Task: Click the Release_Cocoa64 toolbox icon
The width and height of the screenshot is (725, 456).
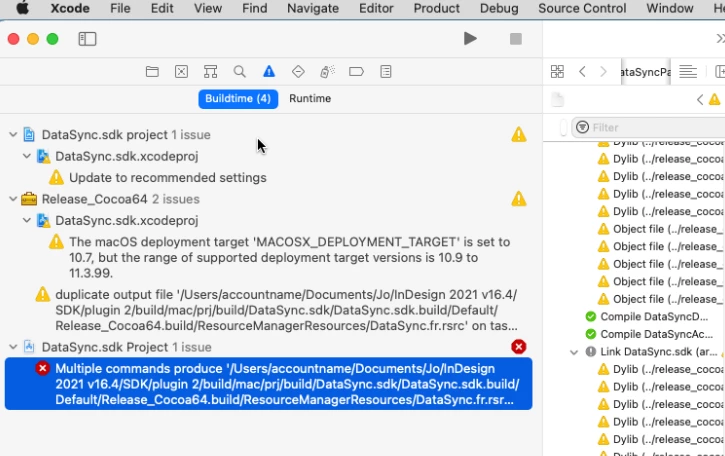Action: [29, 199]
